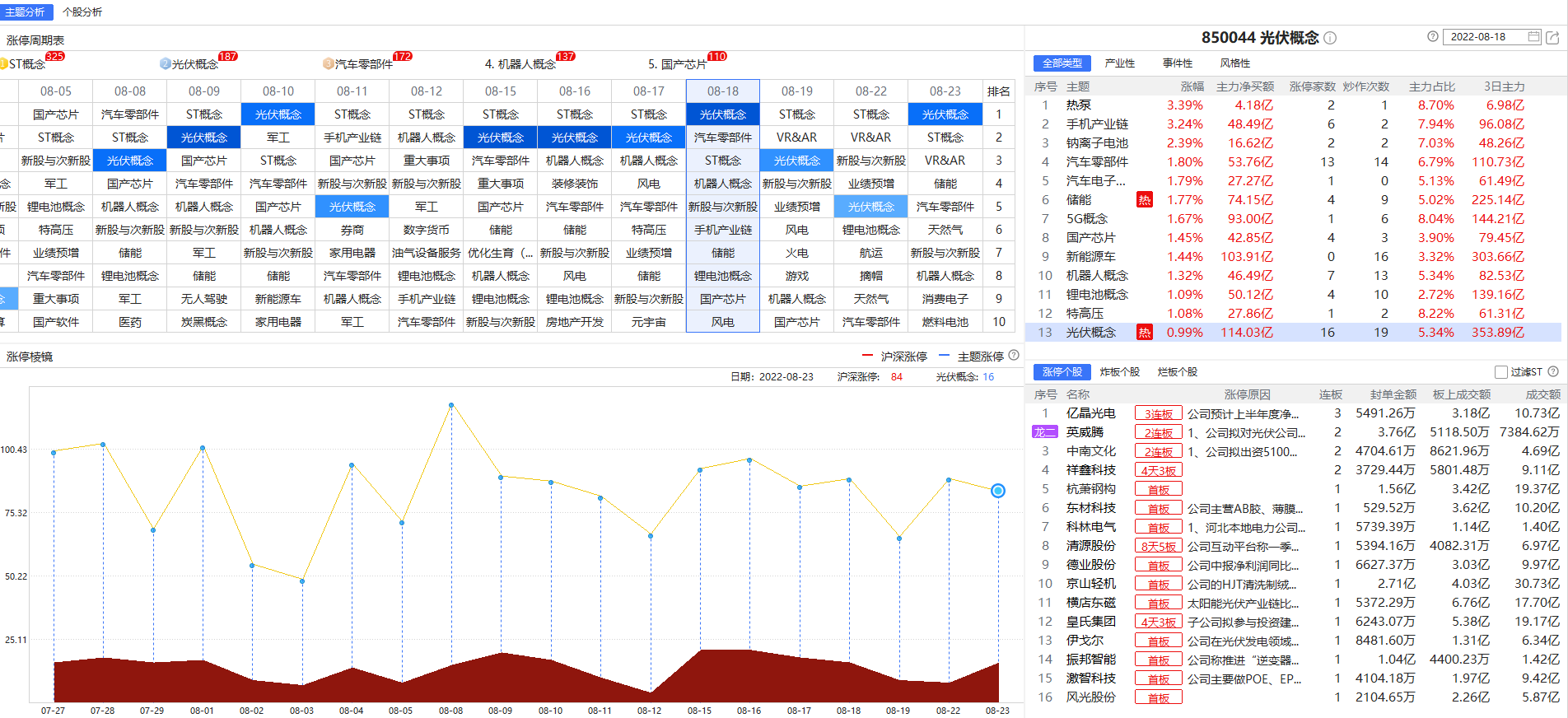The width and height of the screenshot is (1568, 718).
Task: Click the red 172 count badge on 汽车零部件
Action: click(403, 56)
